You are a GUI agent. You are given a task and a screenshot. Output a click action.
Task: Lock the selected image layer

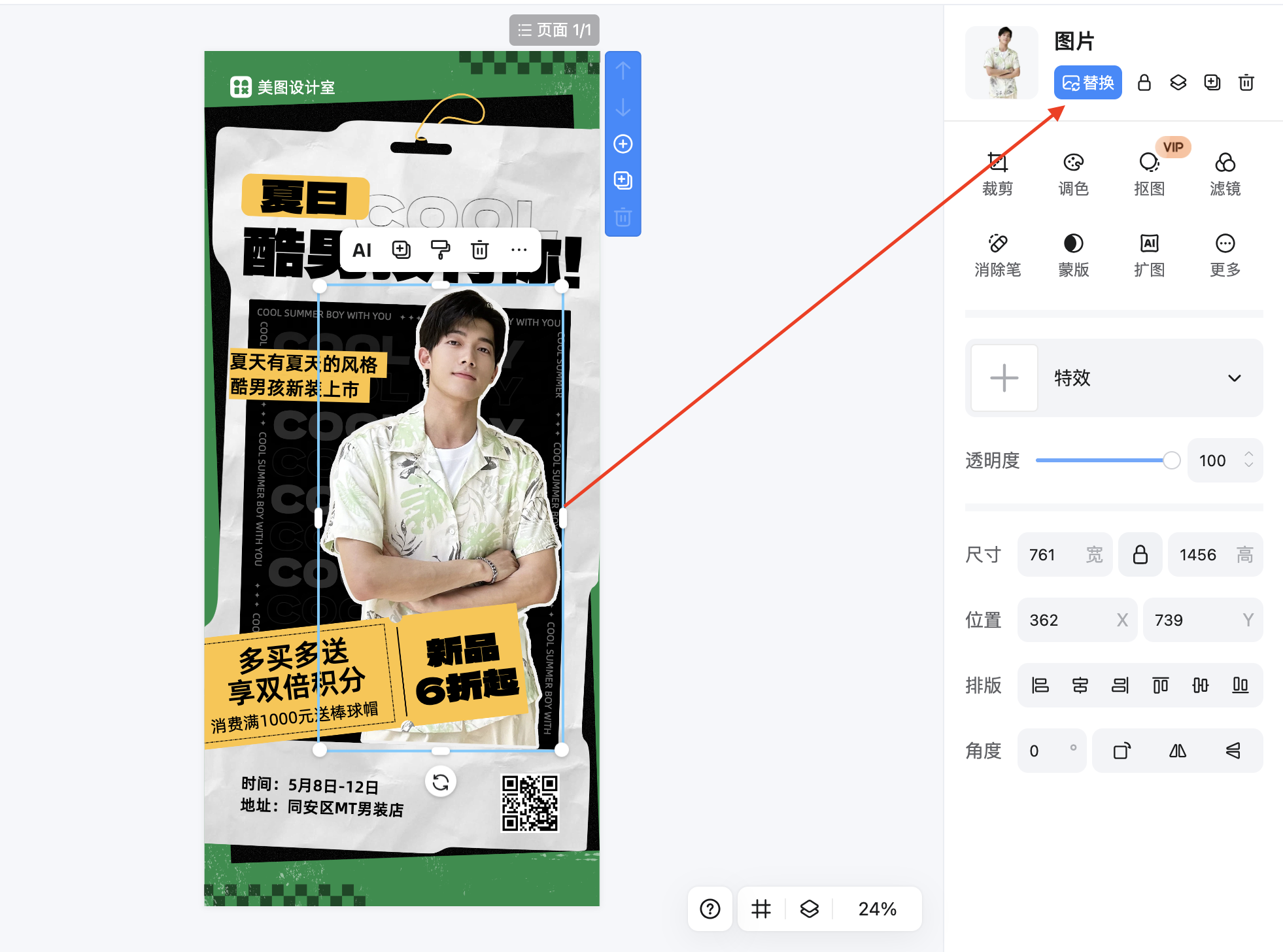[1144, 82]
